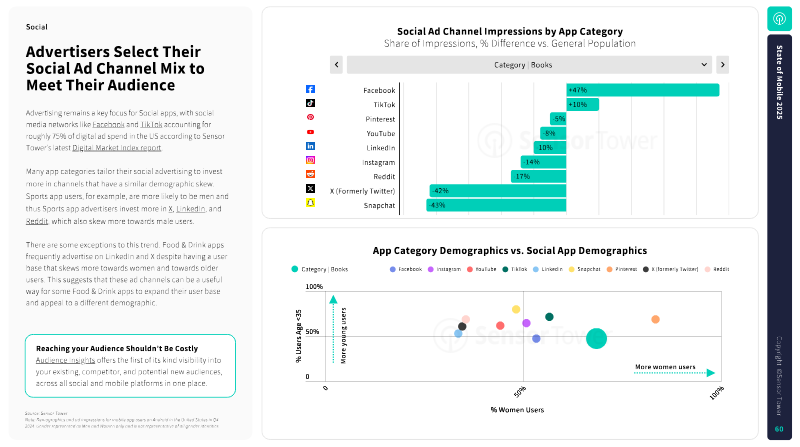Go to previous category with left arrow
Viewport: 800px width, 447px height.
click(x=336, y=65)
